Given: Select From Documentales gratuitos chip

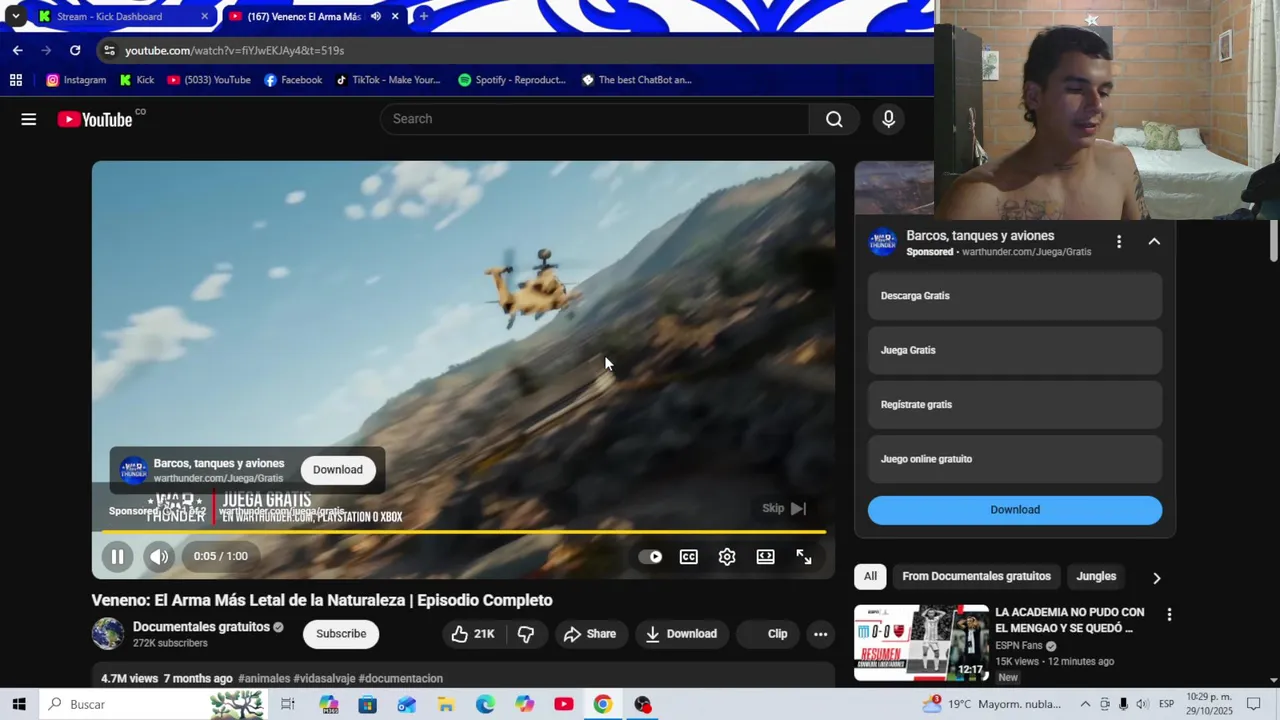Looking at the screenshot, I should (976, 576).
